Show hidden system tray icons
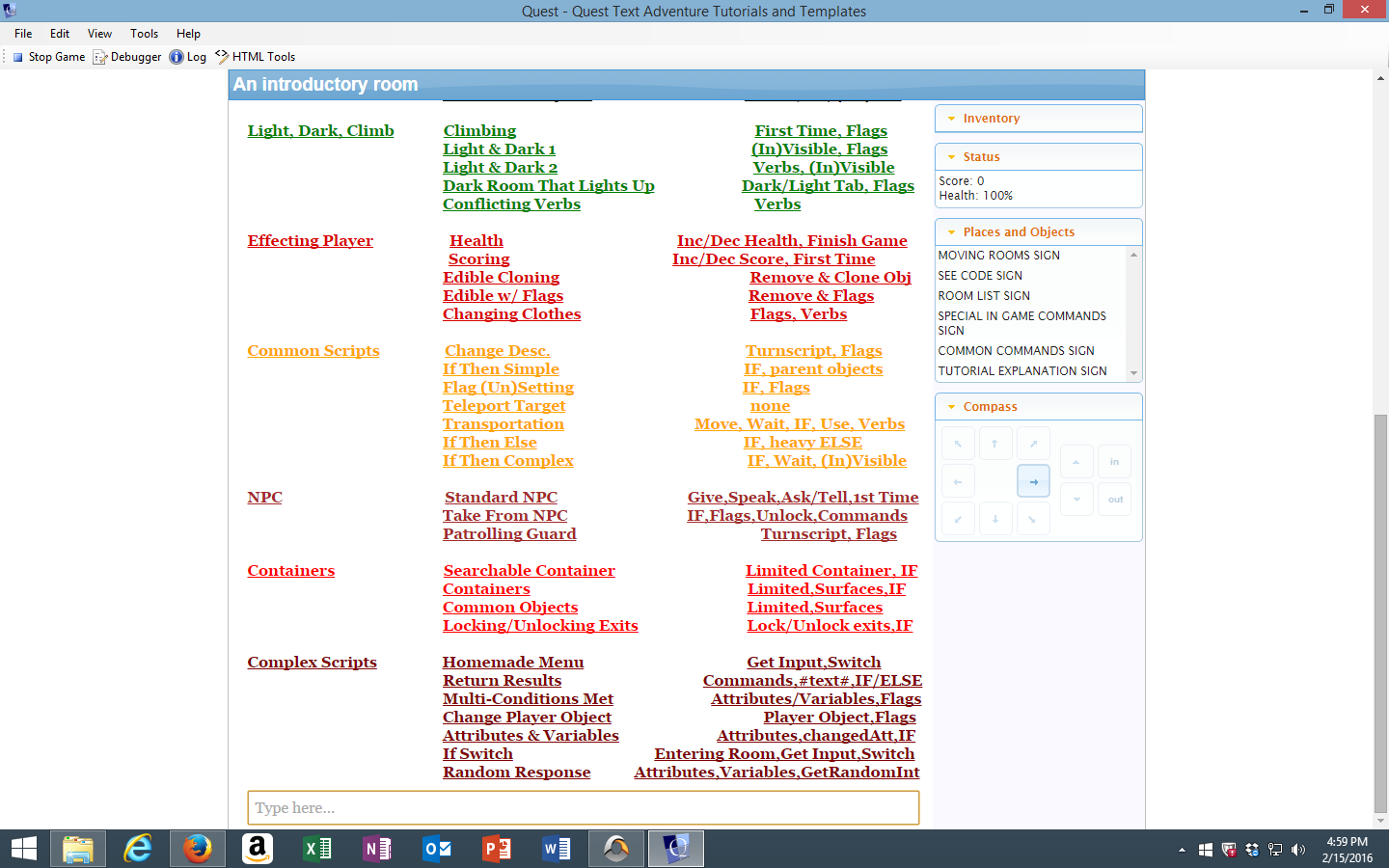The image size is (1389, 868). 1182,850
